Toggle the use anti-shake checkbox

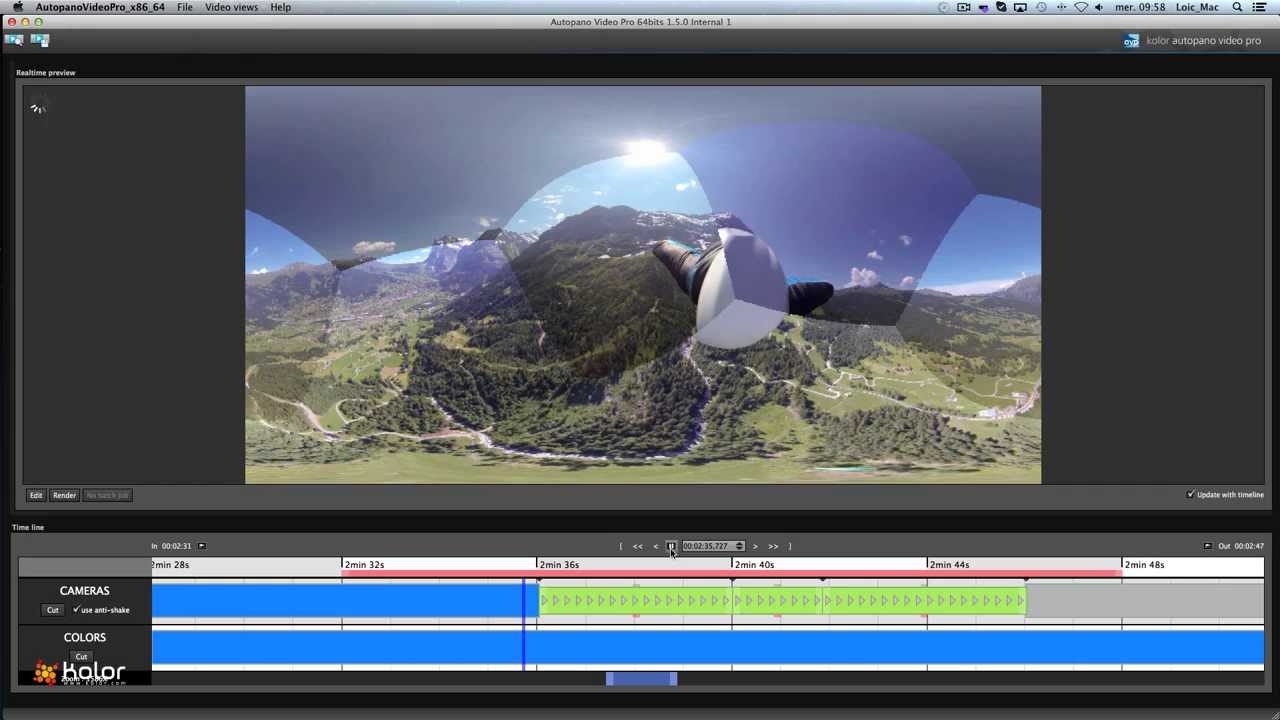(76, 609)
